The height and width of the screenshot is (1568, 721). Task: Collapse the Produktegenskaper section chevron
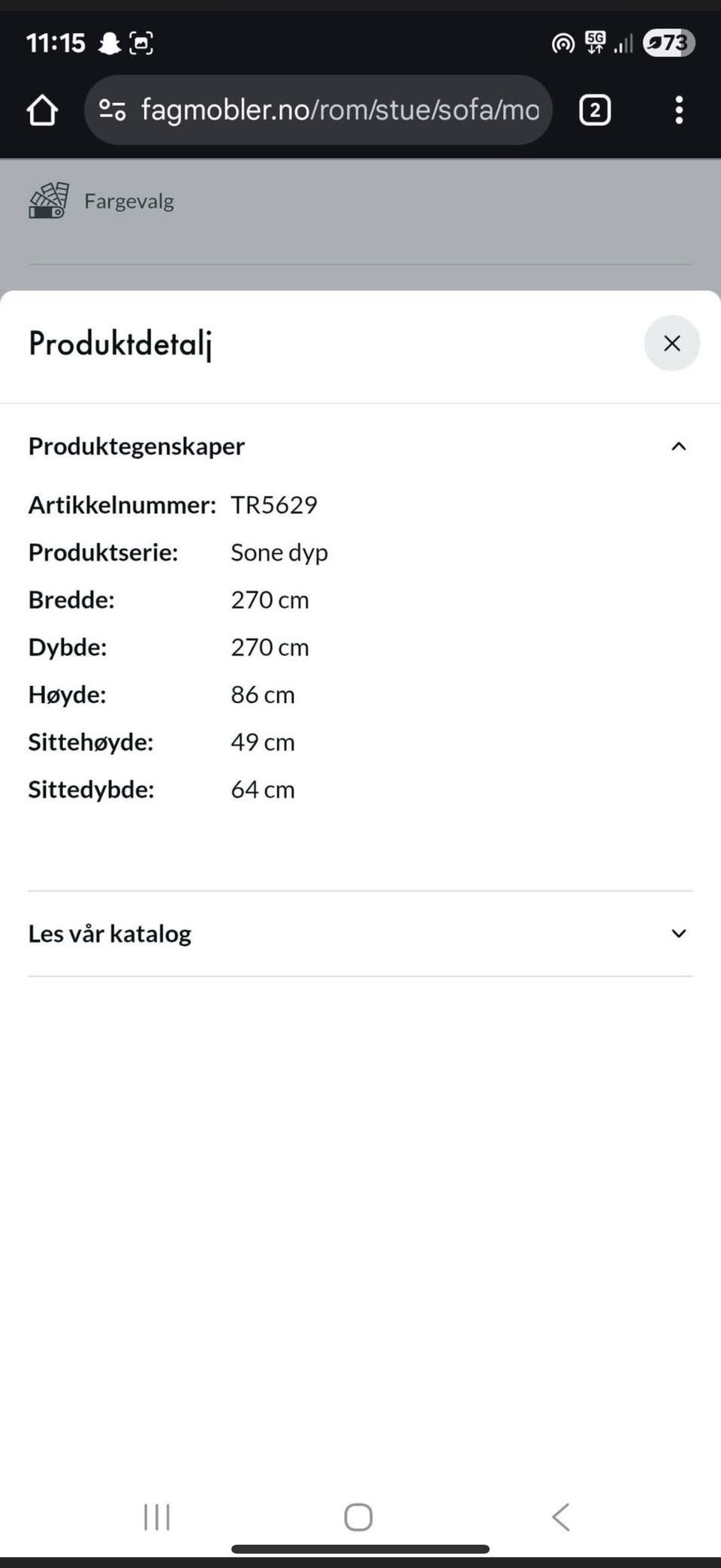pyautogui.click(x=678, y=446)
